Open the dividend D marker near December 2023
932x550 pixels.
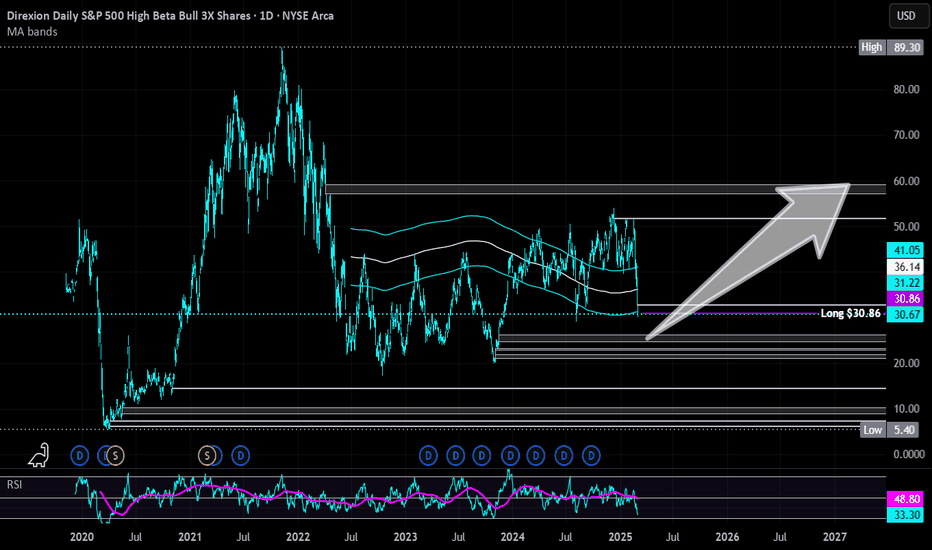click(x=510, y=456)
